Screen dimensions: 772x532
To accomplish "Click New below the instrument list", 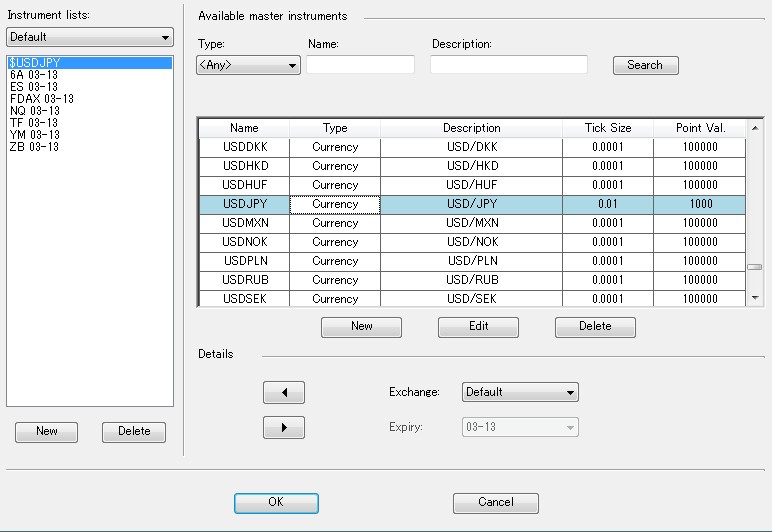I will [47, 431].
